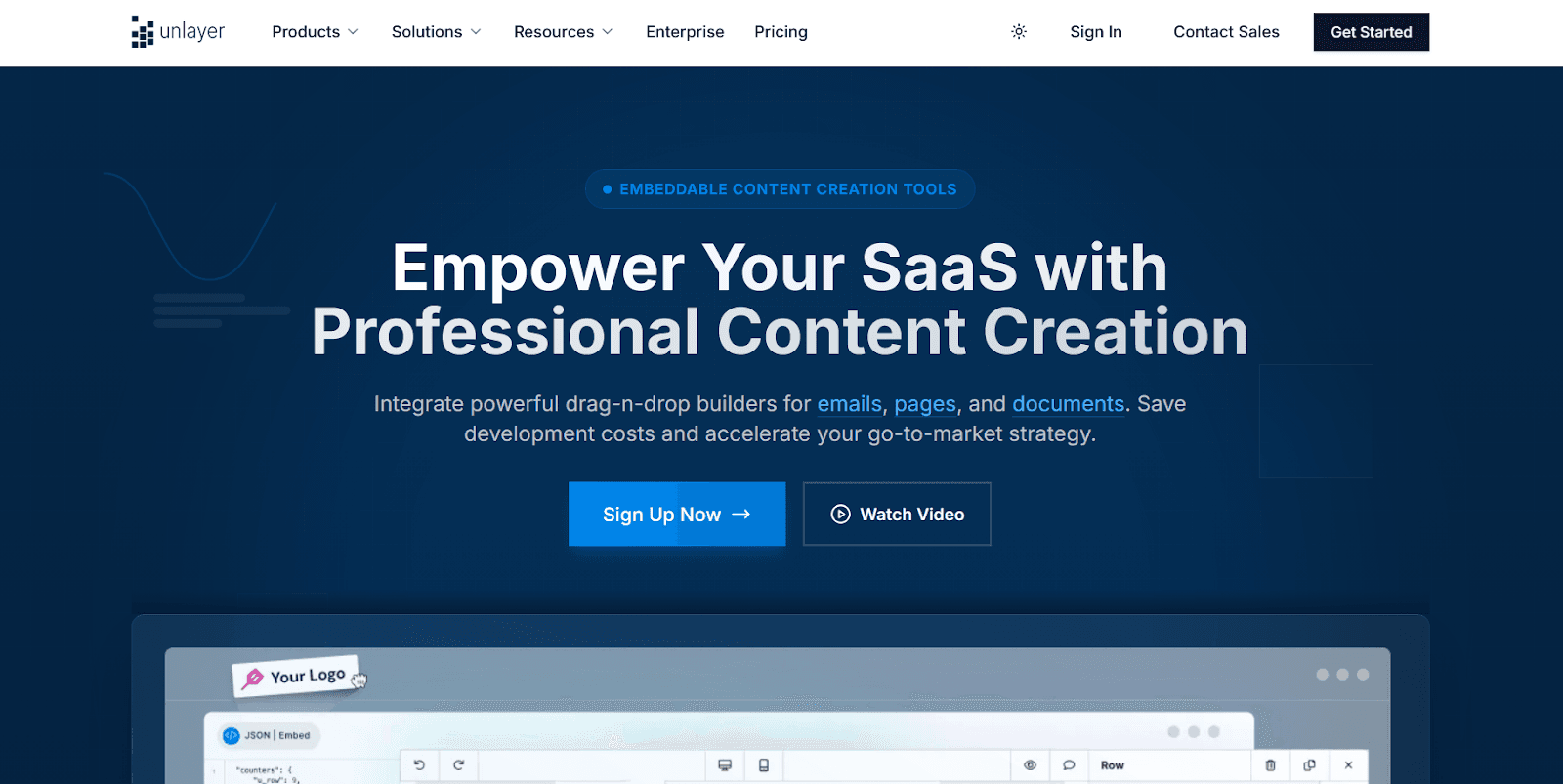Click the comment bubble icon
This screenshot has width=1563, height=784.
(1069, 765)
